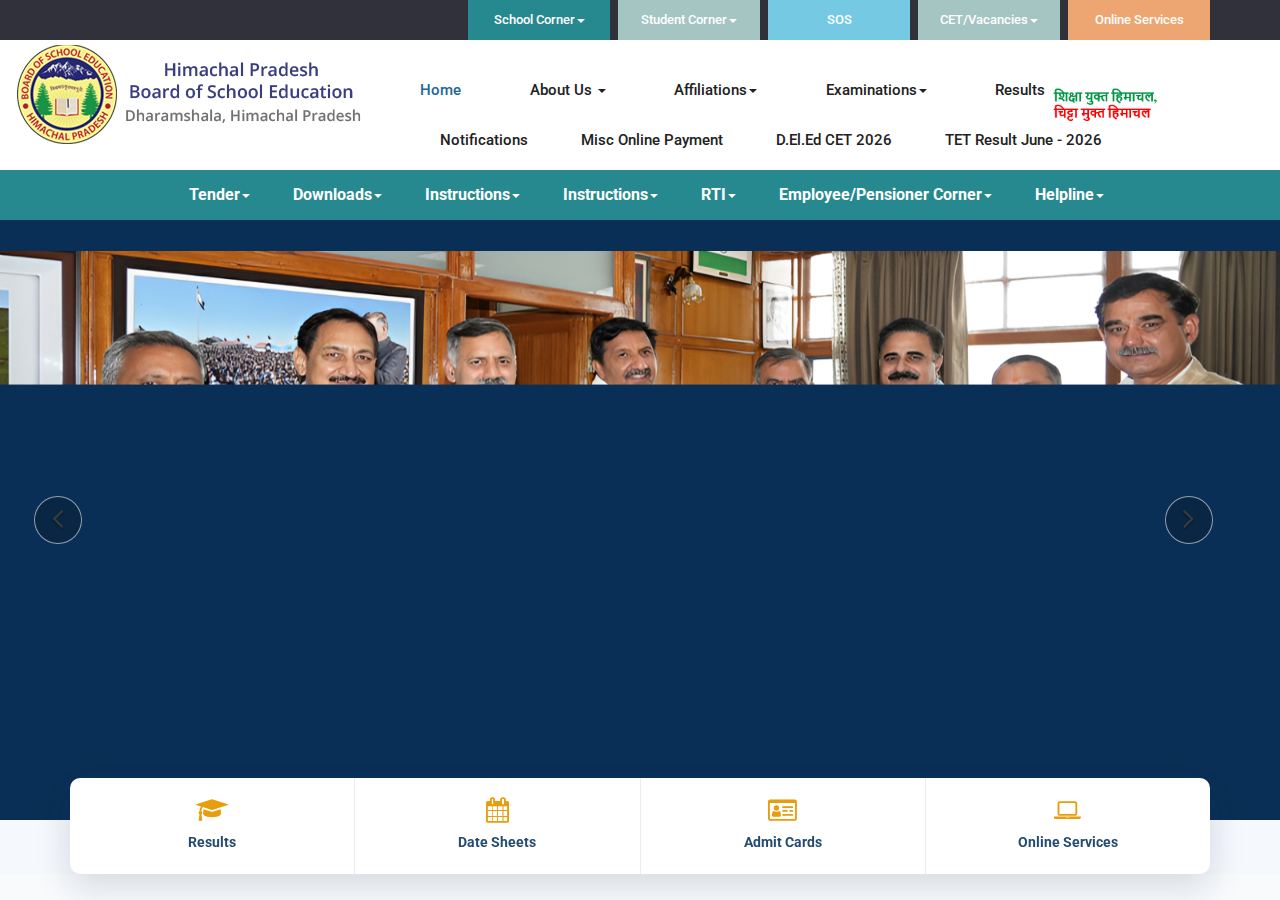Viewport: 1280px width, 900px height.
Task: Expand the Tender menu
Action: pos(219,195)
